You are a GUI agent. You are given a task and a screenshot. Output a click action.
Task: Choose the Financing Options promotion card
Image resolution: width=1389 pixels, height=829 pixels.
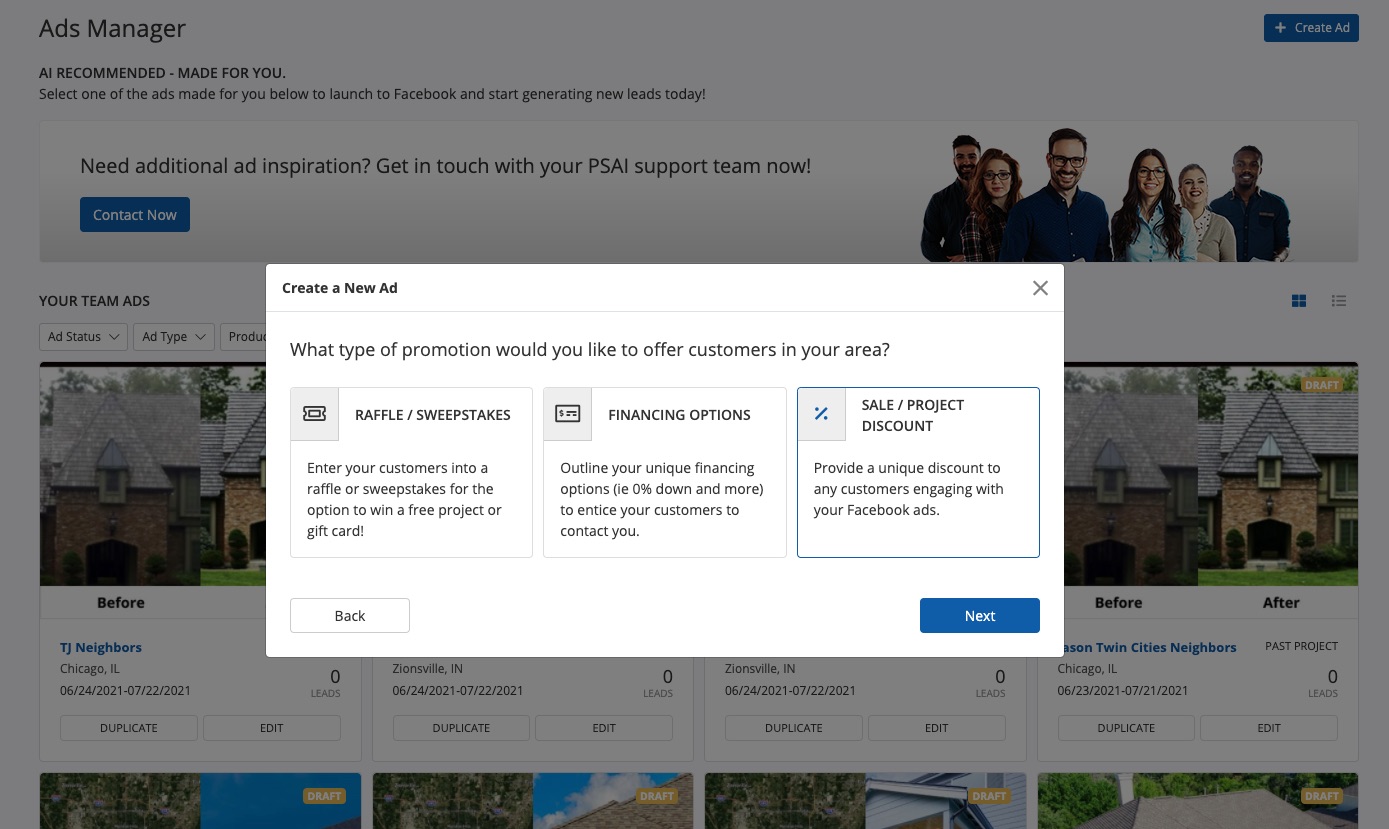(664, 472)
